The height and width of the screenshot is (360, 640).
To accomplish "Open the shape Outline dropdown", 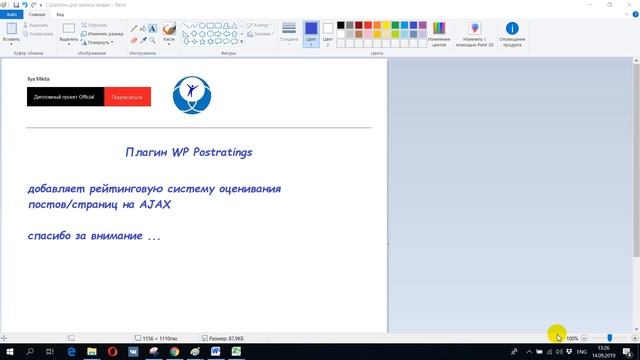I will [260, 25].
